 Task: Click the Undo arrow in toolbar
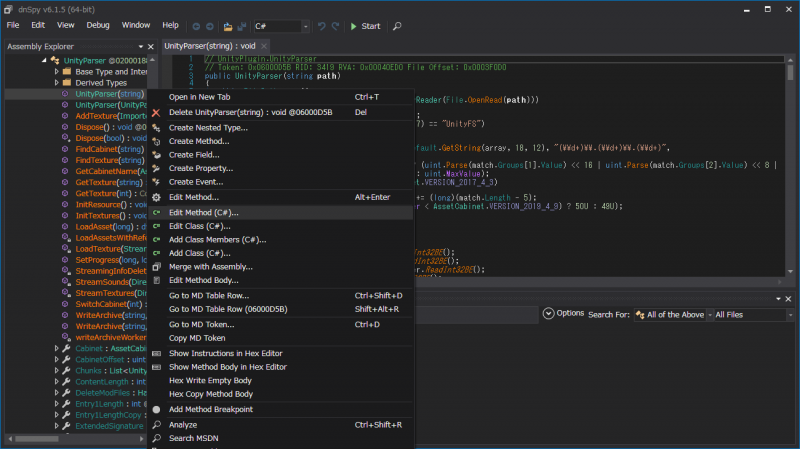320,25
